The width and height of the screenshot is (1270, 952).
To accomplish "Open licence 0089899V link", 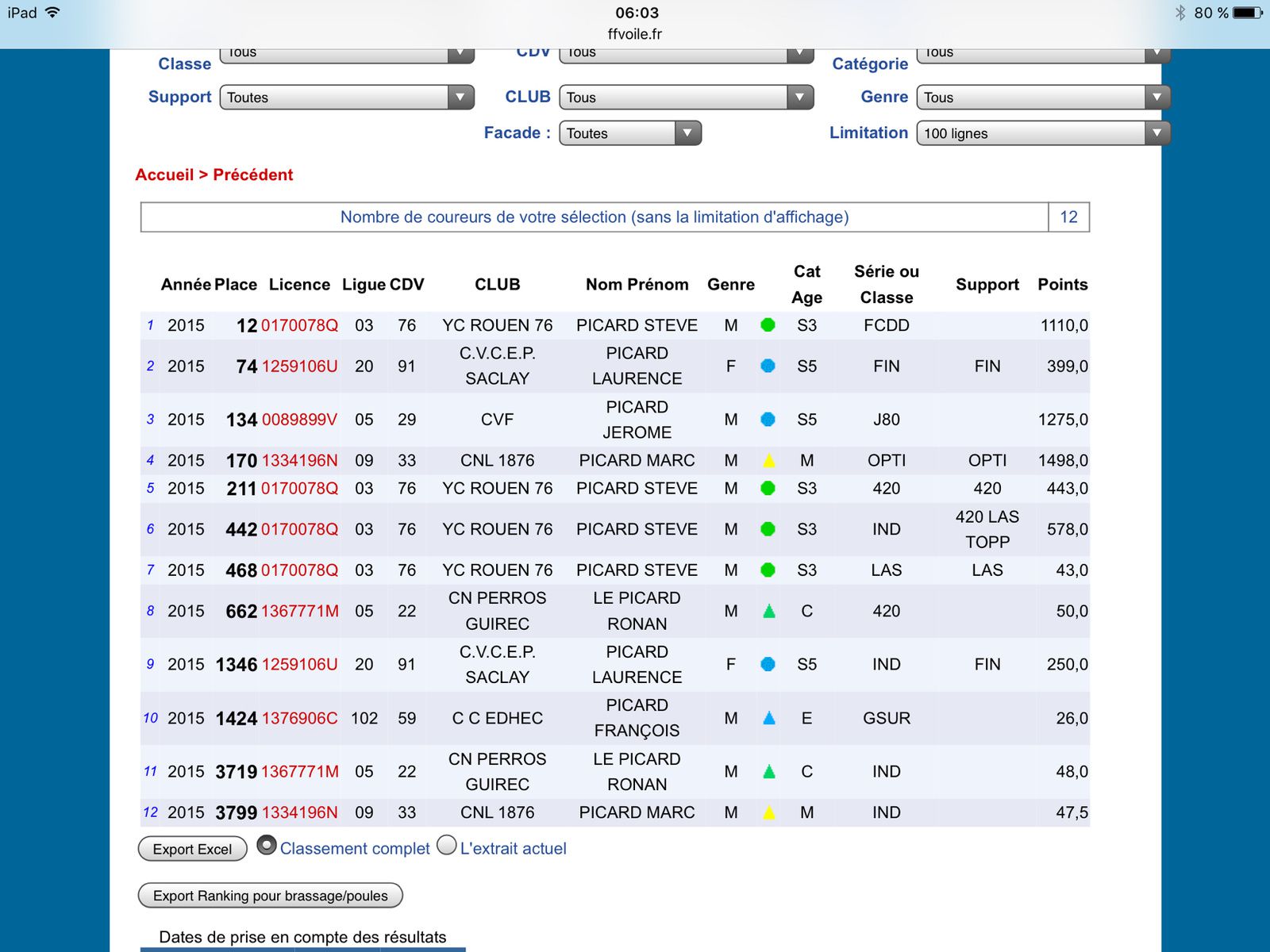I will click(x=299, y=420).
